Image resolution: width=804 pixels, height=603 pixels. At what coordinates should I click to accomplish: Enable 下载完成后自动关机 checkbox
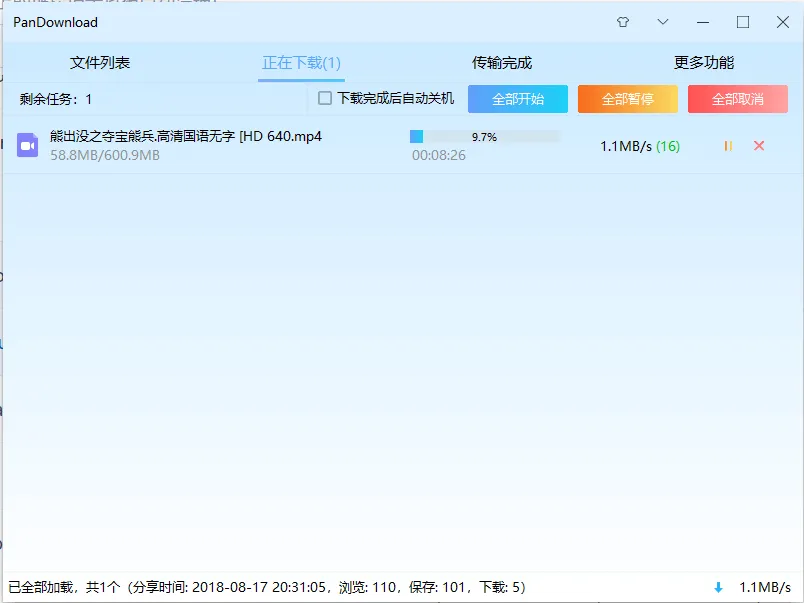tap(325, 98)
